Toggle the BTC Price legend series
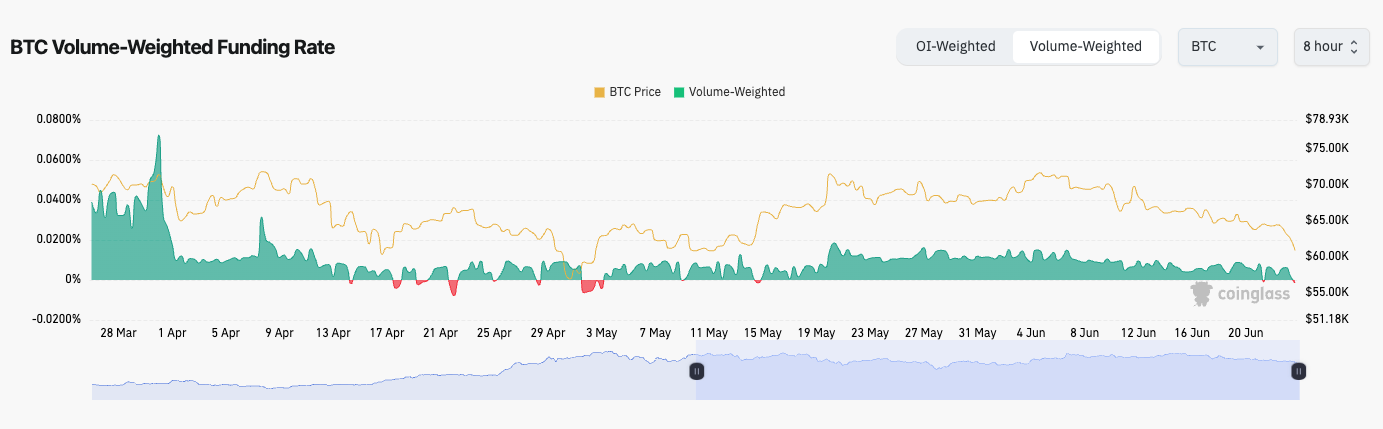 tap(634, 92)
